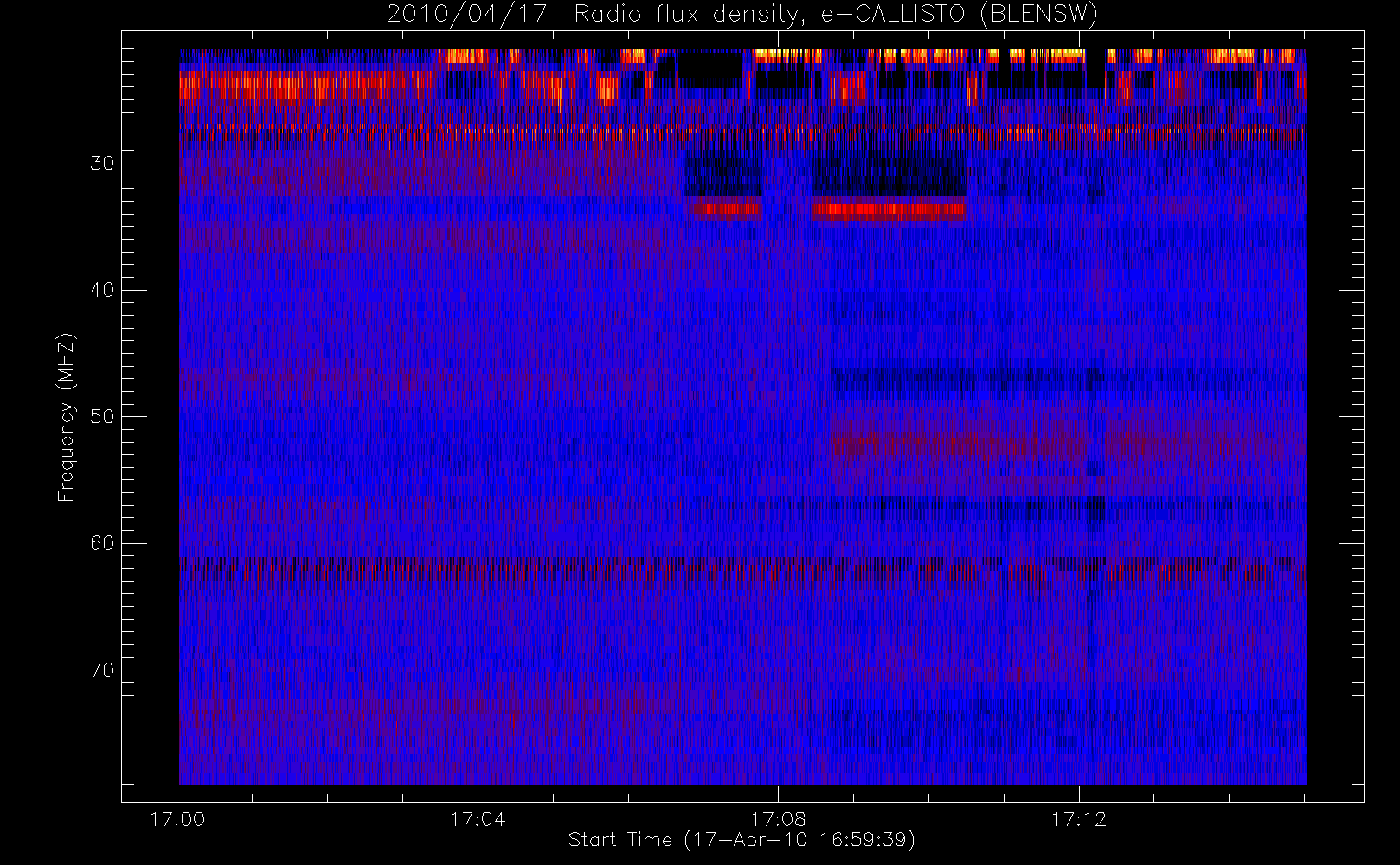Image resolution: width=1400 pixels, height=865 pixels.
Task: Click the 'Frequency (MHZ)' axis label
Action: pyautogui.click(x=66, y=417)
